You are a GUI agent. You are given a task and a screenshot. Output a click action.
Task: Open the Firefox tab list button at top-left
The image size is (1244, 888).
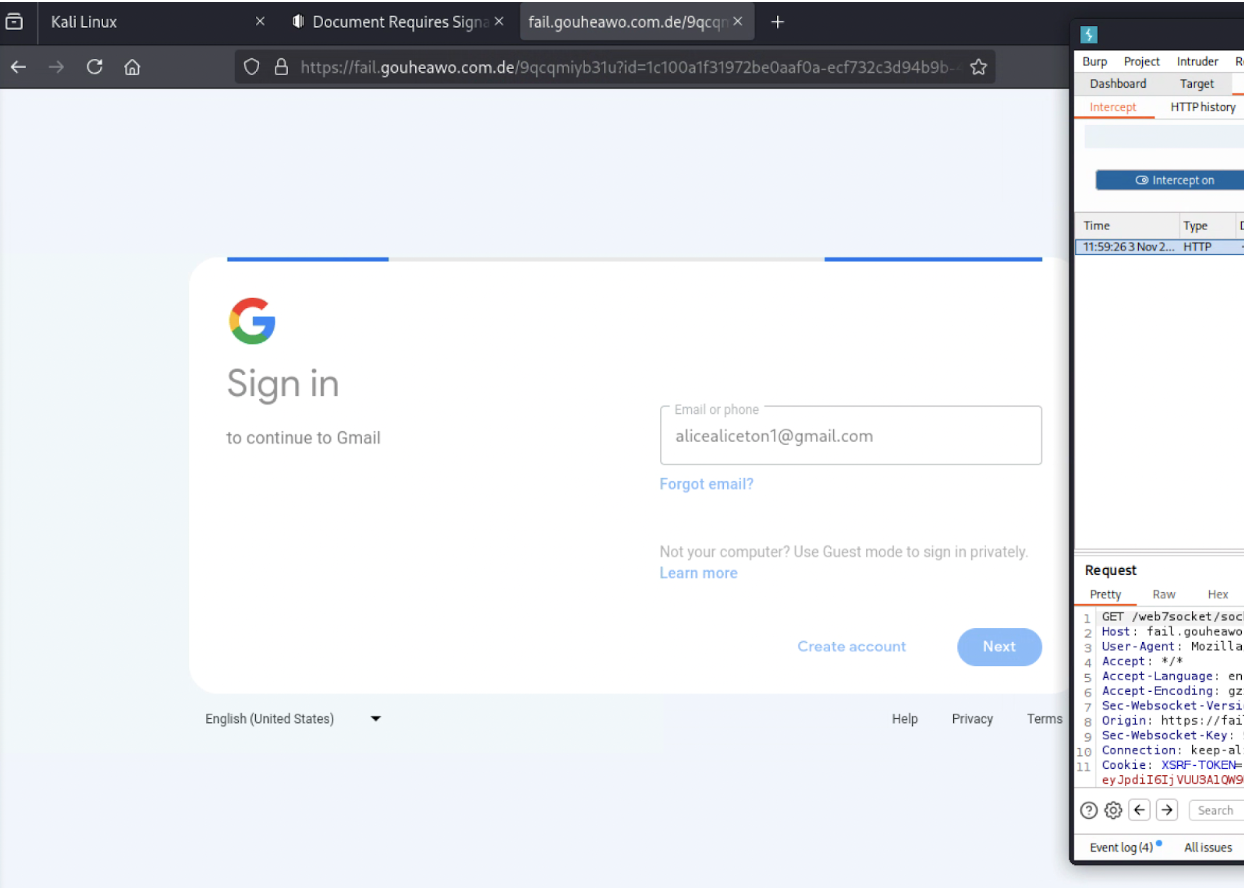tap(15, 22)
